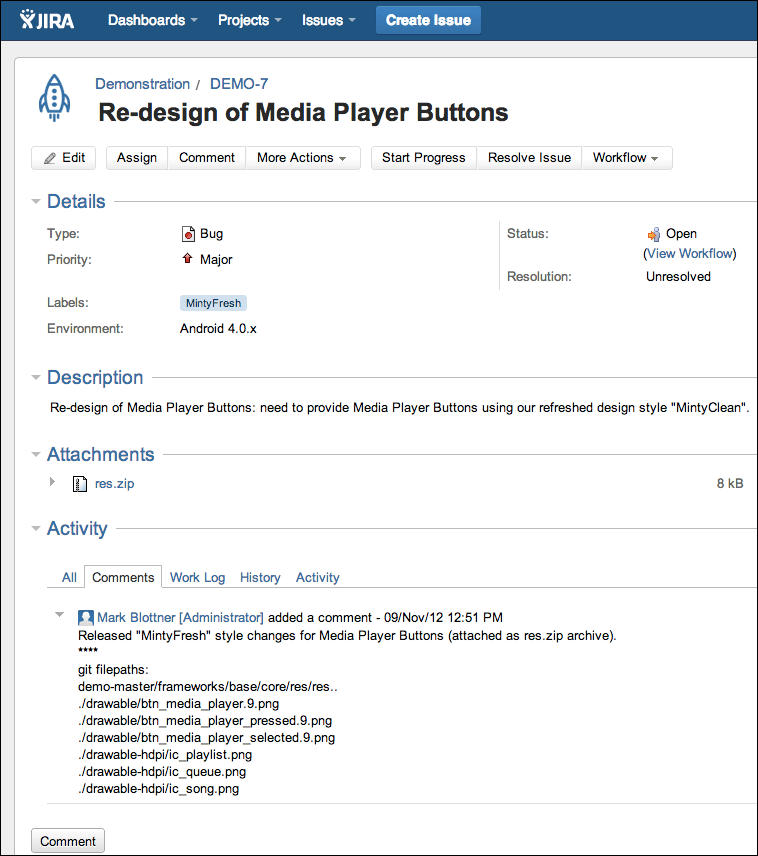Collapse the Attachments section
This screenshot has height=856, width=758.
(36, 454)
